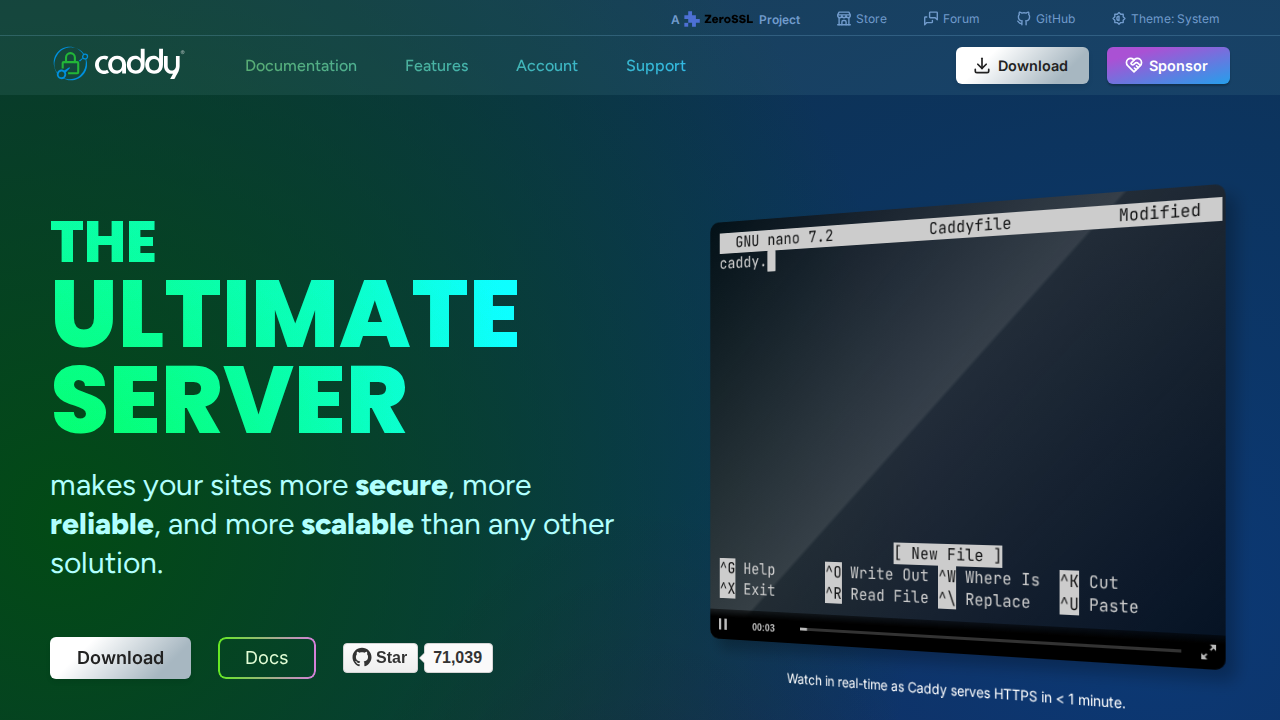Screen dimensions: 1280x720
Task: Click the GitHub octocat icon in header
Action: tap(1023, 19)
